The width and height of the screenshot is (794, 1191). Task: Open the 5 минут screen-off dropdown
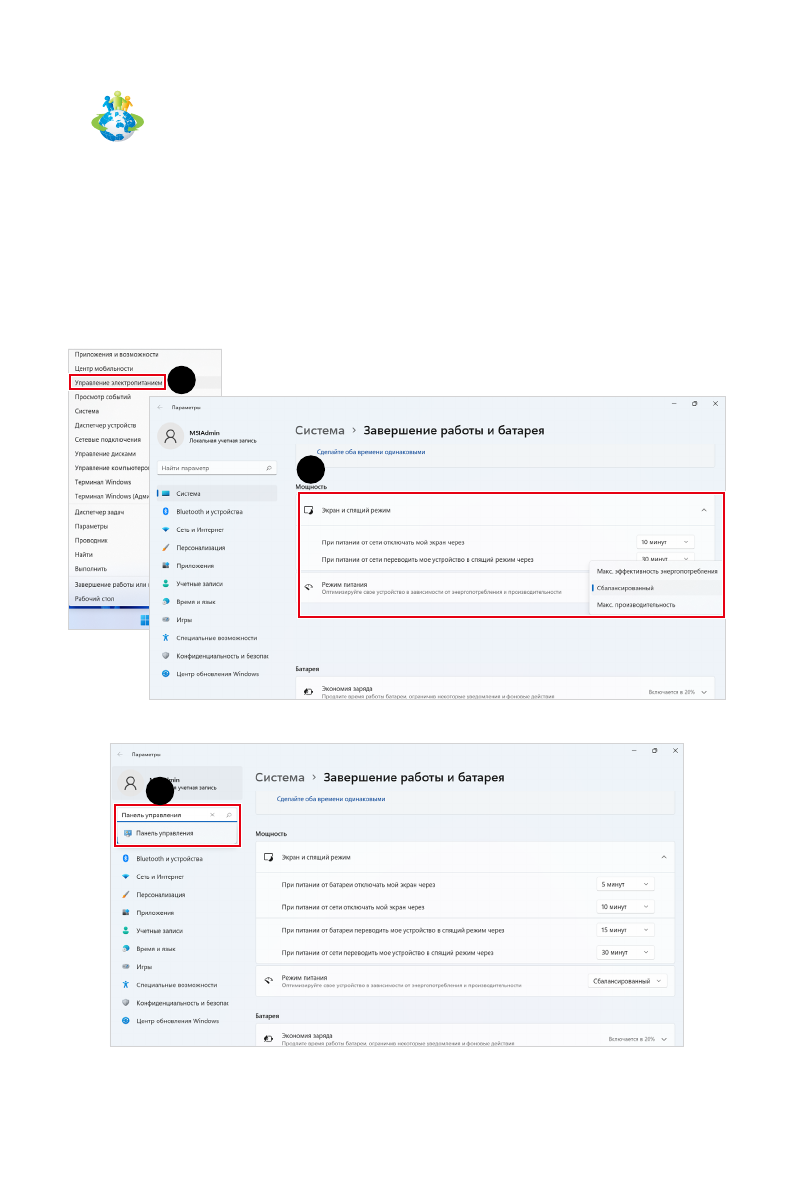coord(626,884)
